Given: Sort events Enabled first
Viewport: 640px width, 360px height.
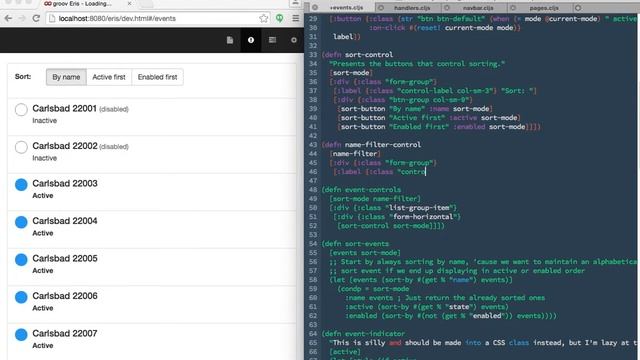Looking at the screenshot, I should tap(158, 77).
